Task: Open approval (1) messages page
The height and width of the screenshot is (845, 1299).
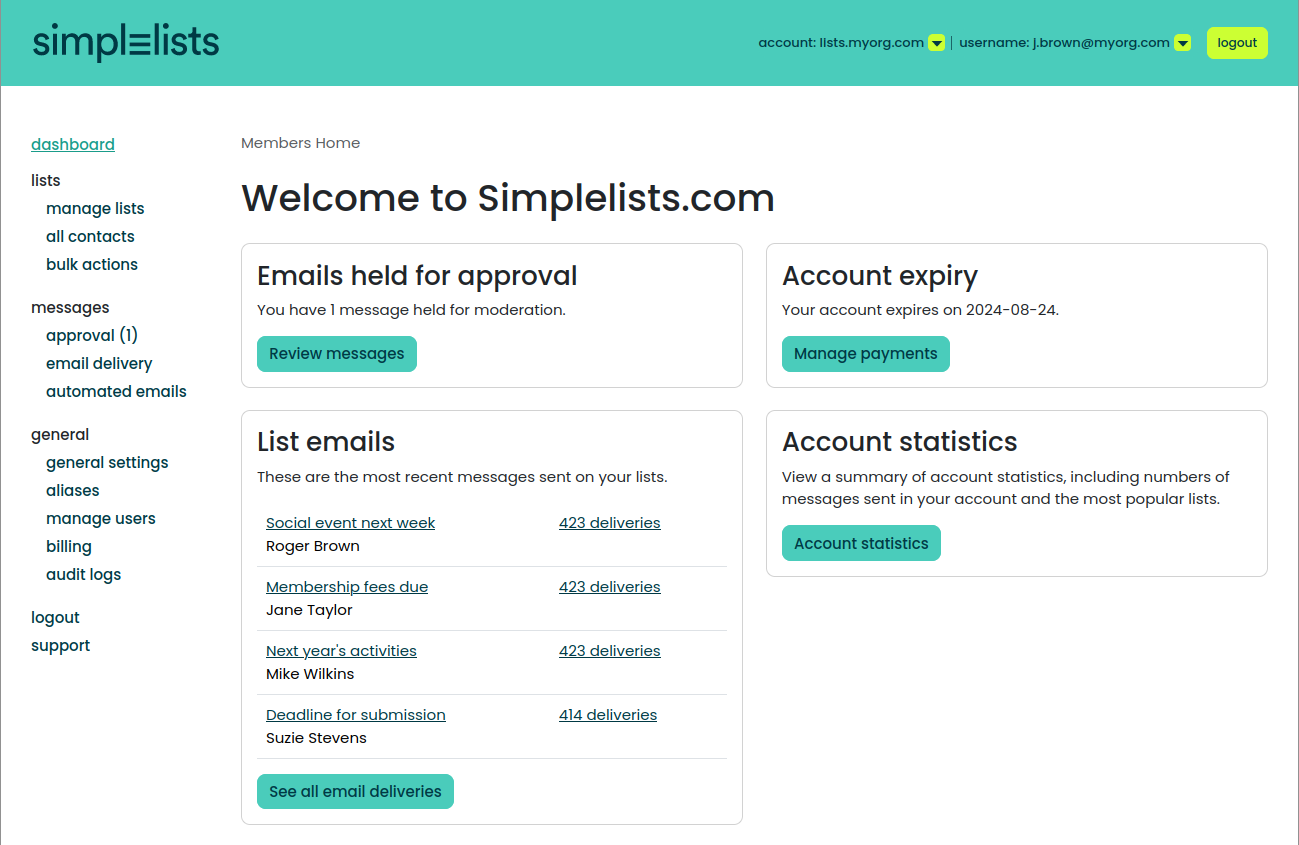Action: tap(92, 335)
